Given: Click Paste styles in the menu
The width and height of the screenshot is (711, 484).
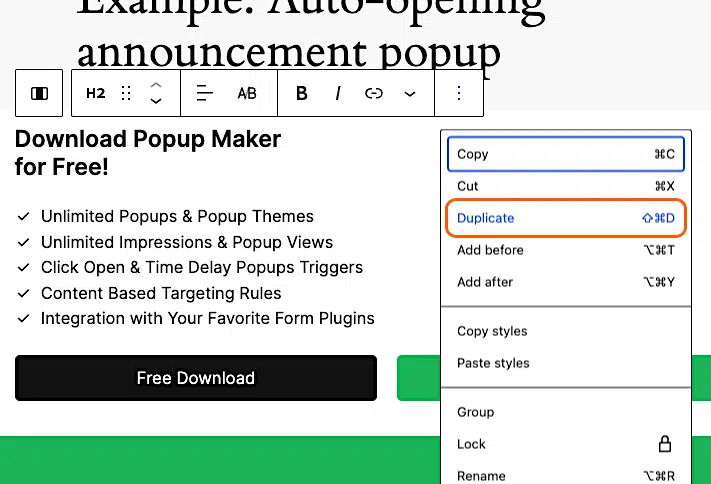Looking at the screenshot, I should 565,363.
